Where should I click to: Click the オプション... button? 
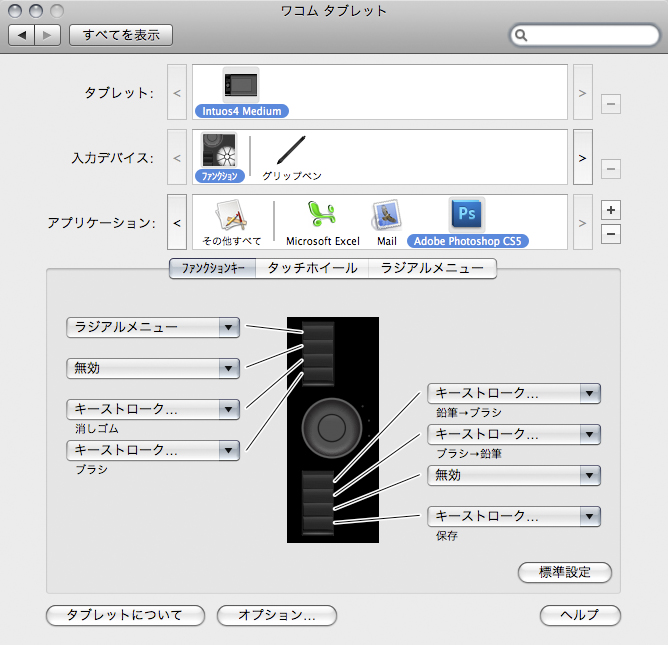(x=277, y=615)
